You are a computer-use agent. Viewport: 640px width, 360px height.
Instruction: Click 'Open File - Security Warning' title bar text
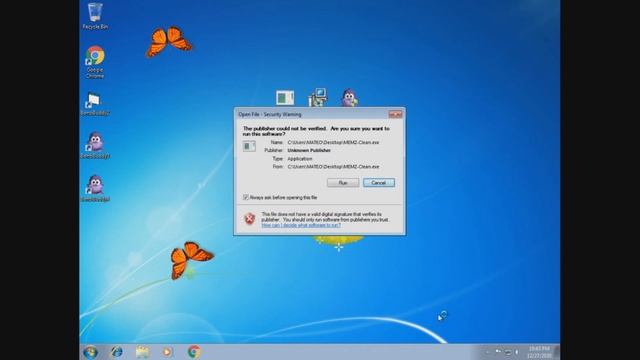tap(270, 115)
